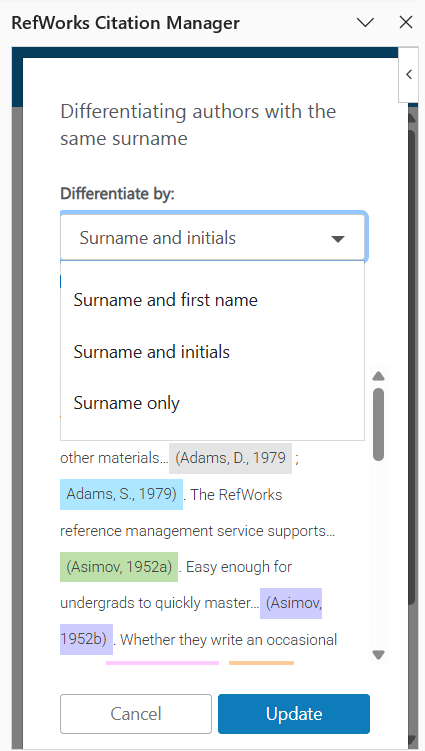Click the 'Differentiate by:' label

[117, 193]
